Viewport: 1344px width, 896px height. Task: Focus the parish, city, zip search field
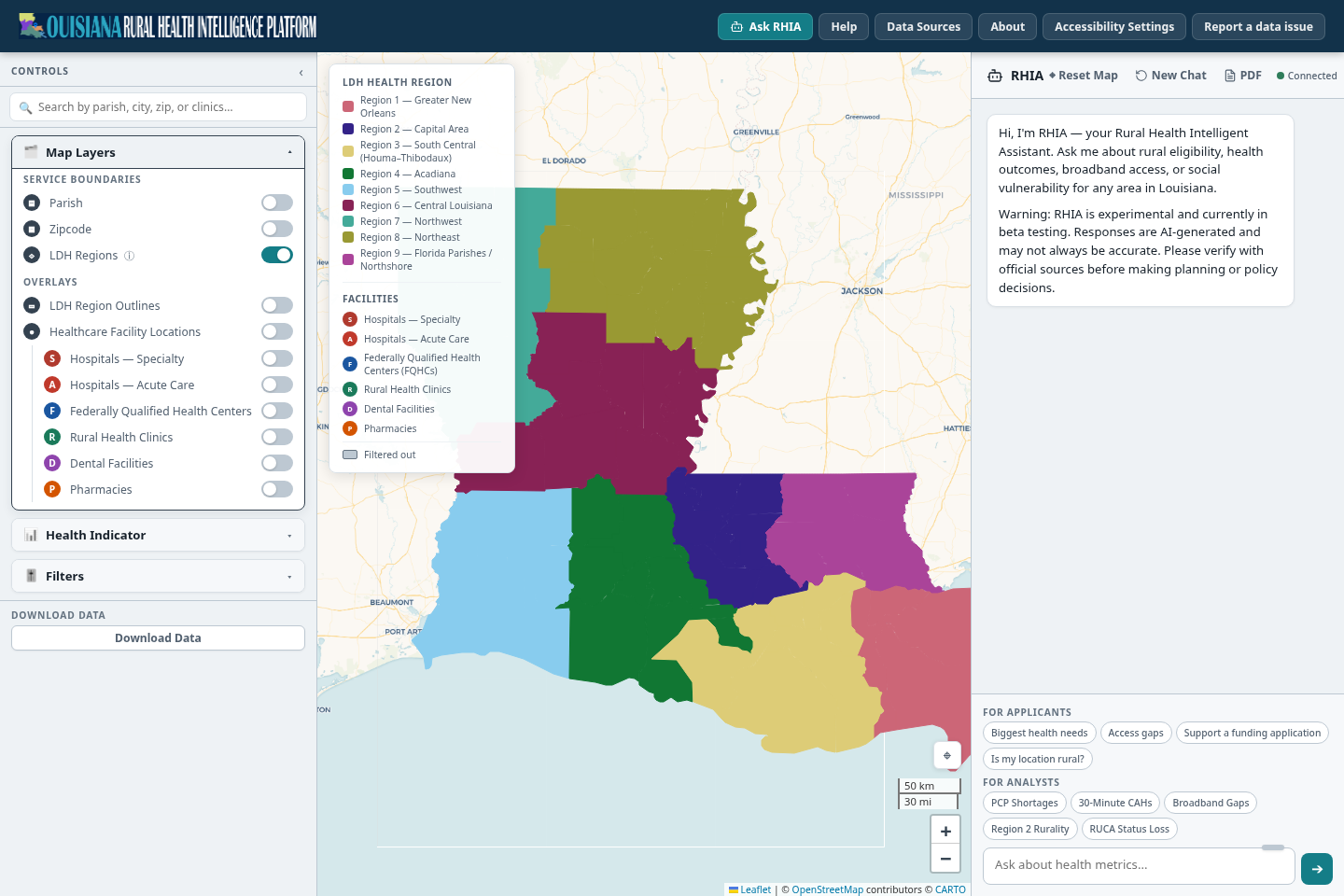[159, 107]
